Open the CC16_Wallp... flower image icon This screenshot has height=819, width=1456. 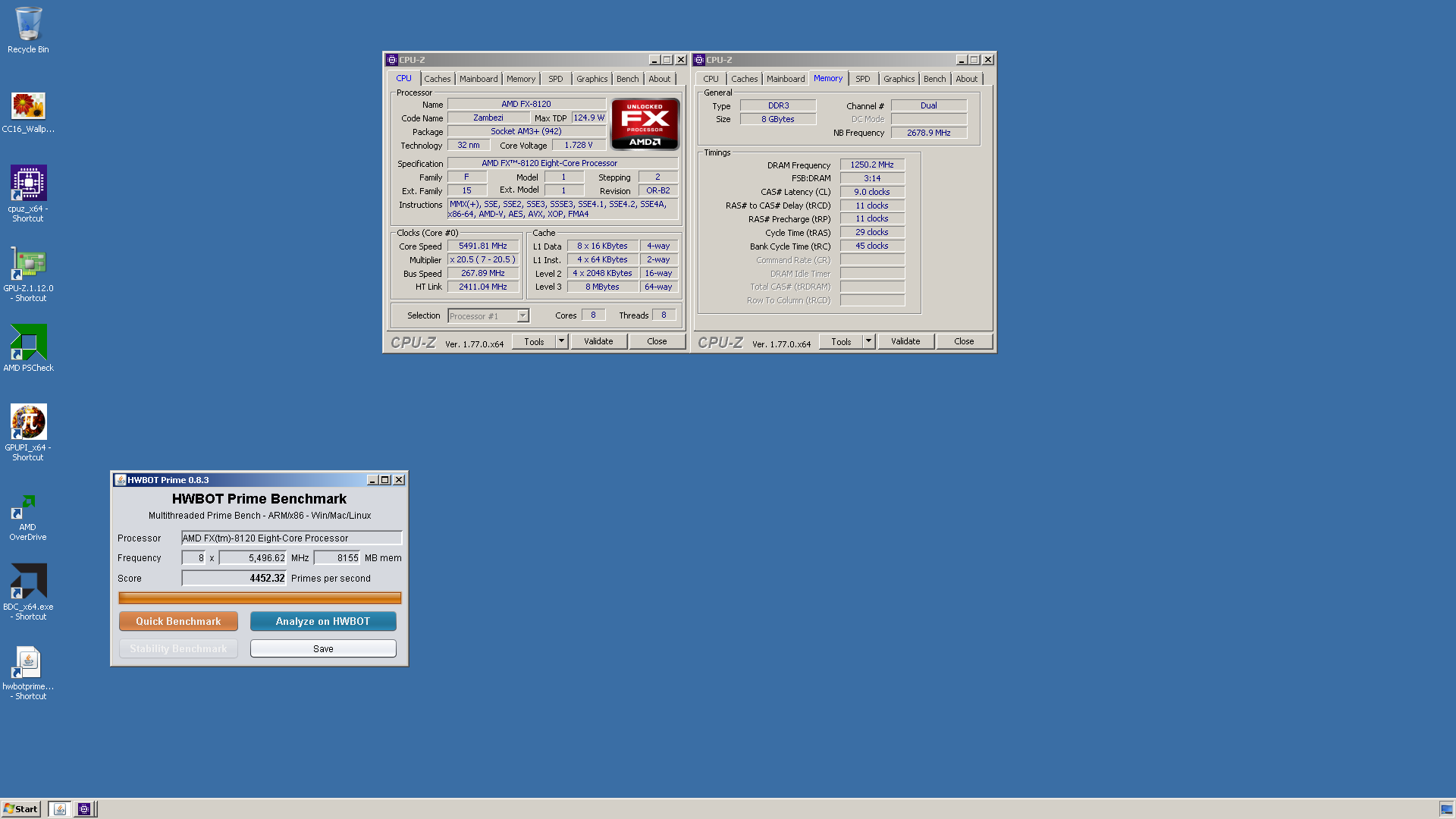click(x=28, y=105)
